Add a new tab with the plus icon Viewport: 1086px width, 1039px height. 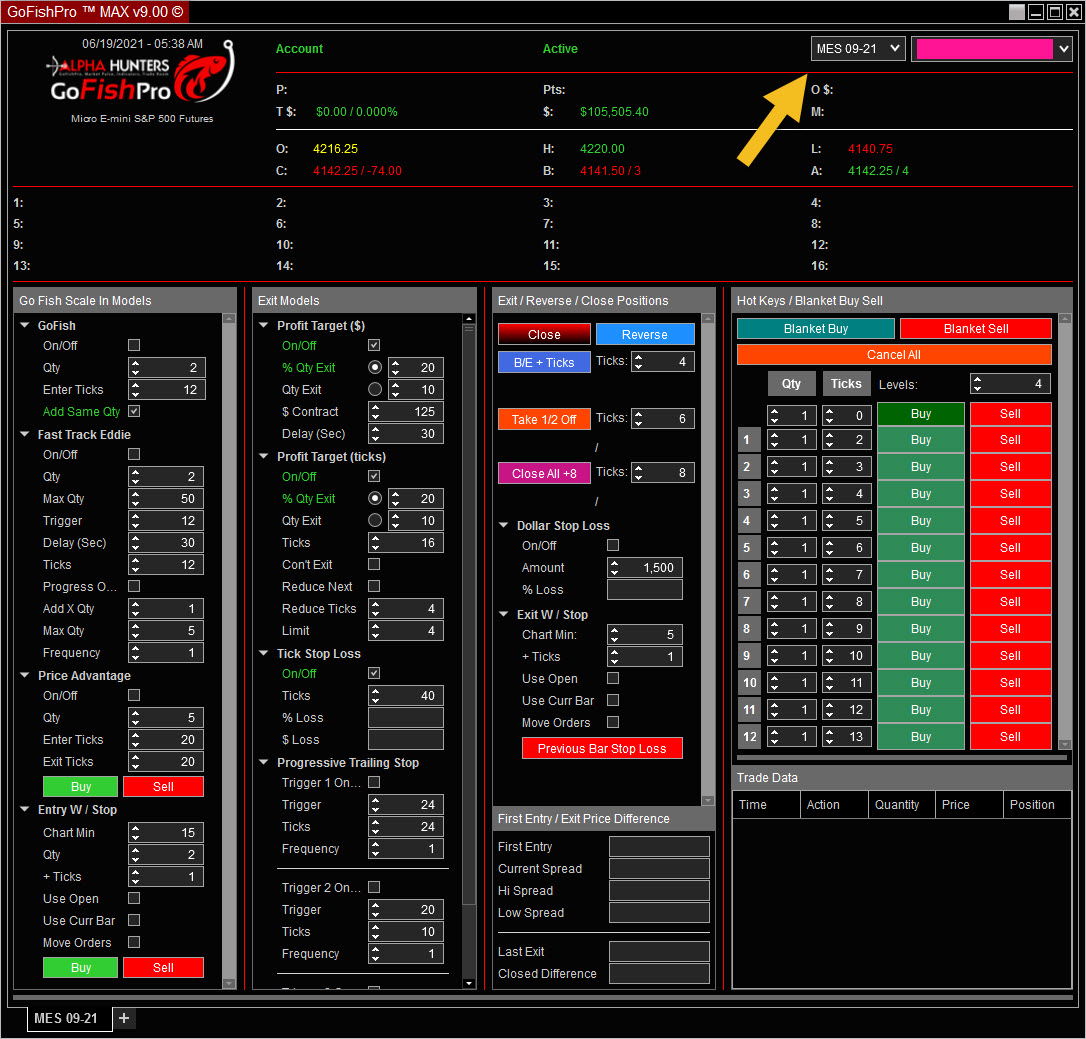coord(124,1018)
